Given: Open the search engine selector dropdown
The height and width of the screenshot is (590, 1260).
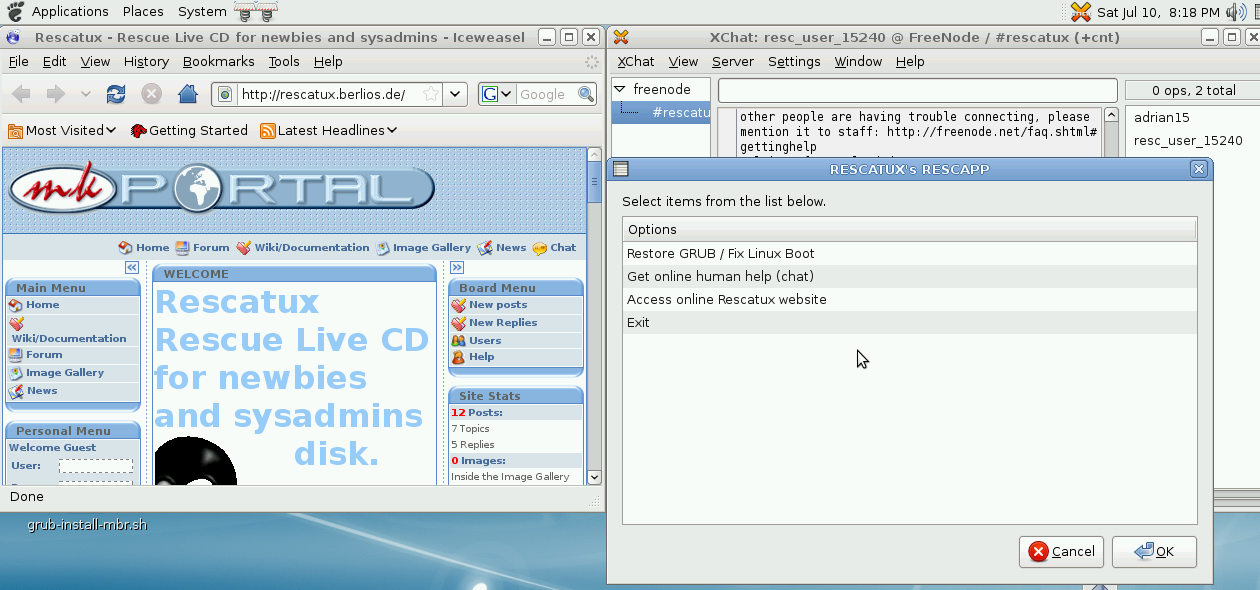Looking at the screenshot, I should pos(497,95).
